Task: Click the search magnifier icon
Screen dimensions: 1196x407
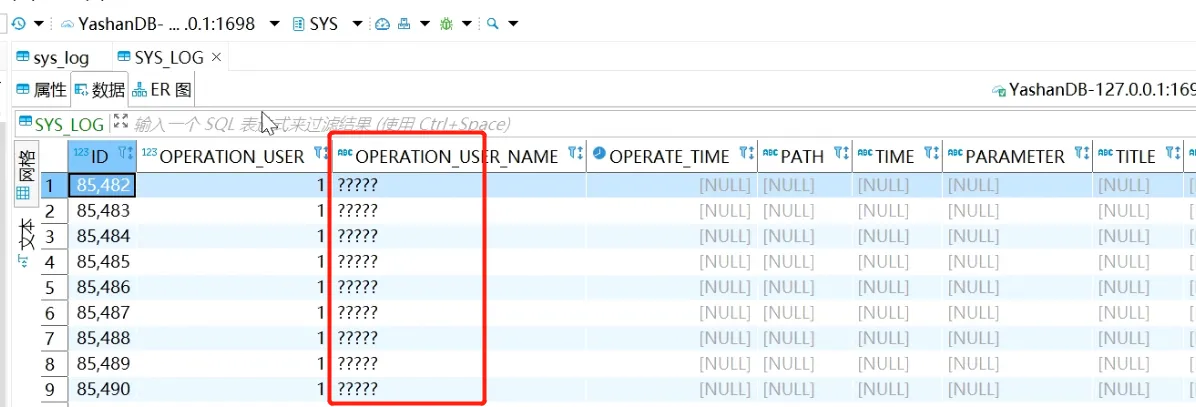Action: pyautogui.click(x=492, y=24)
